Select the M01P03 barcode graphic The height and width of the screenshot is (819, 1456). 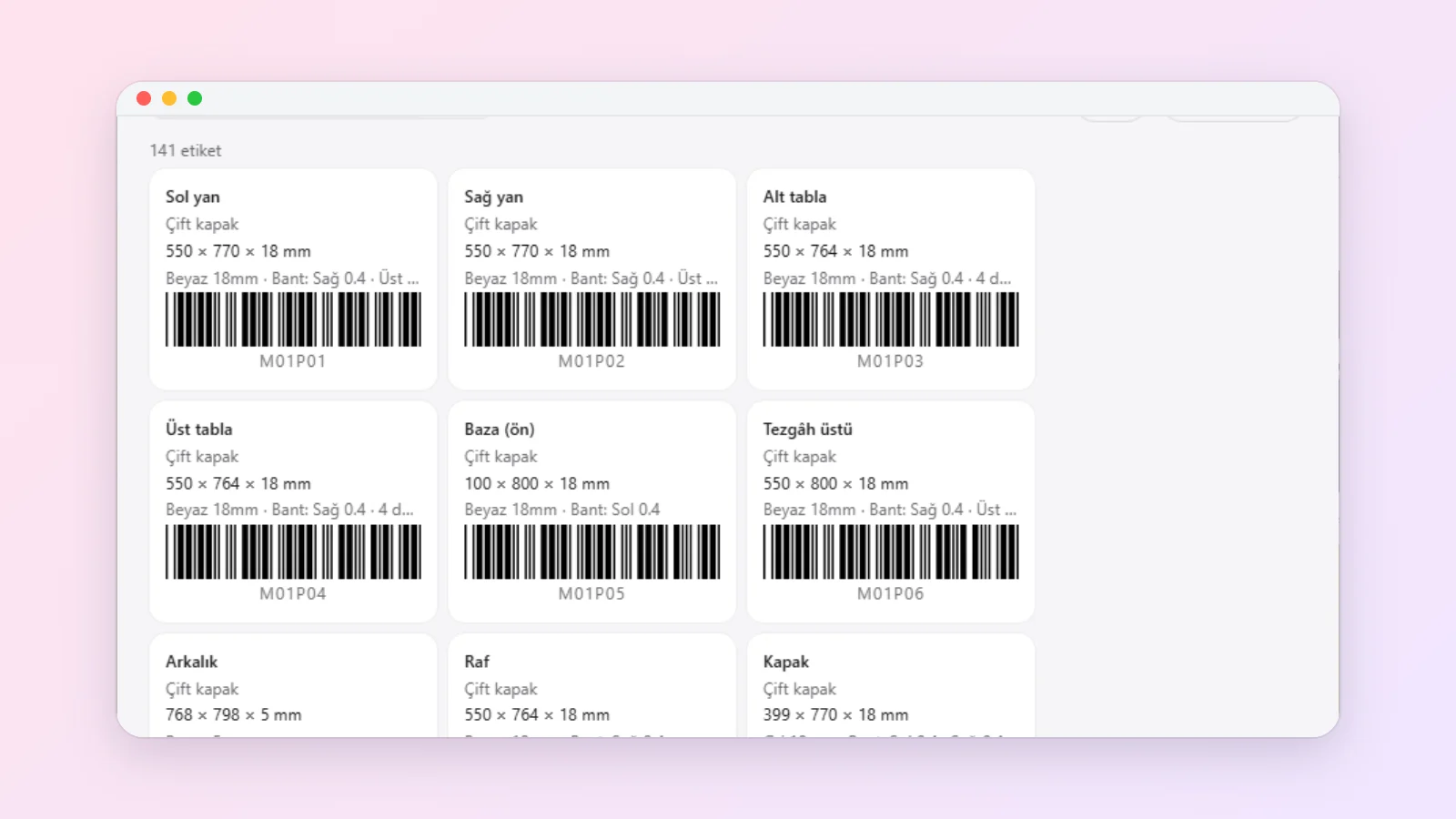coord(891,319)
